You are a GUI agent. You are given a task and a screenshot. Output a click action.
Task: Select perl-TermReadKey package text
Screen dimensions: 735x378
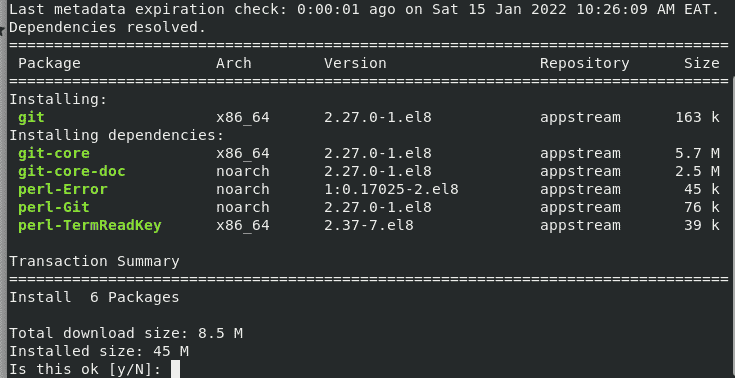(x=90, y=226)
